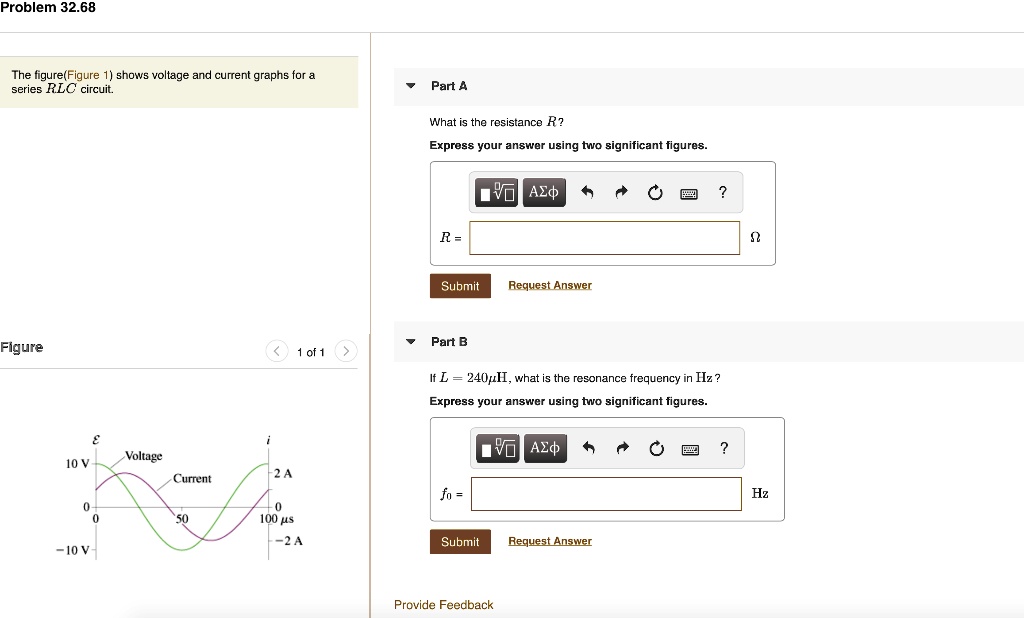
Task: Click the next figure arrow in the Figure pane
Action: point(345,351)
